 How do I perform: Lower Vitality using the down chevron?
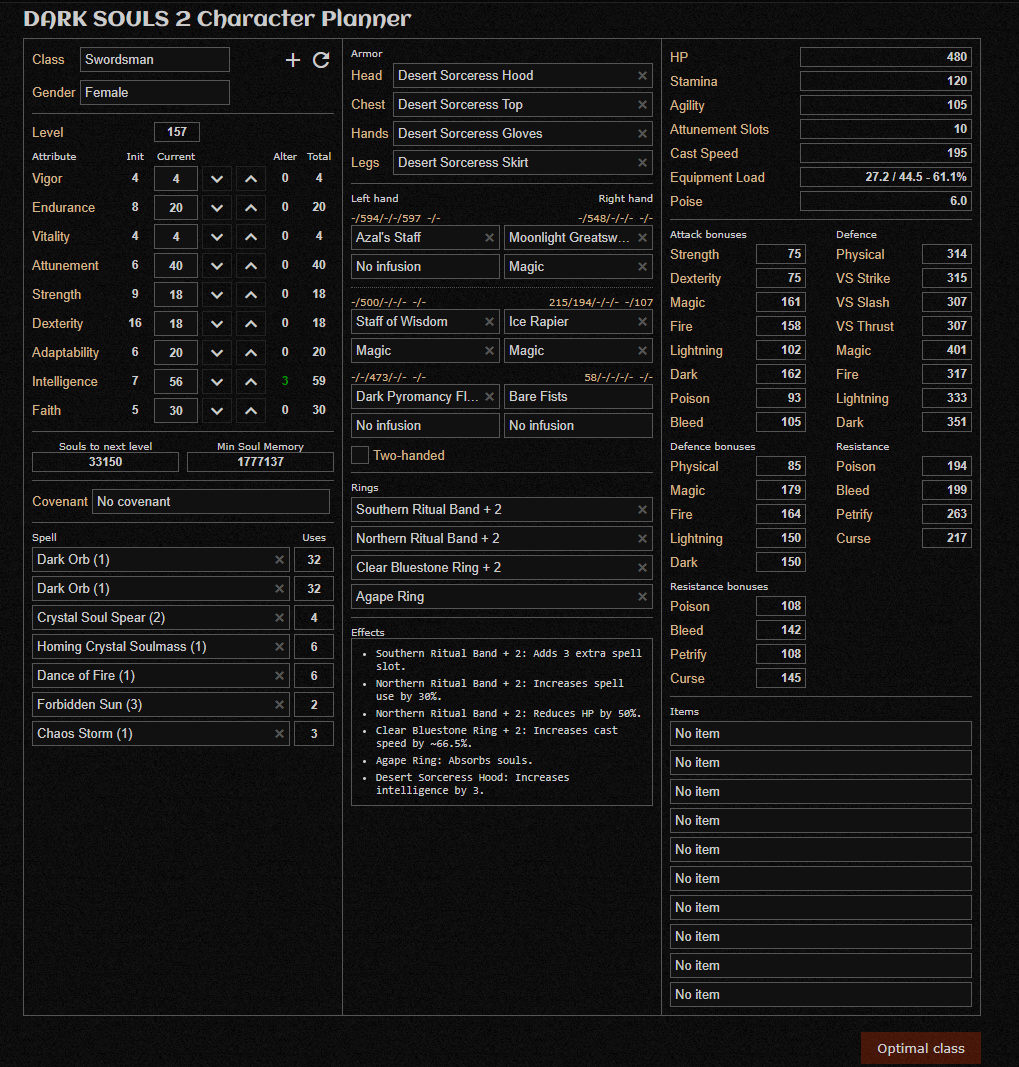(217, 237)
